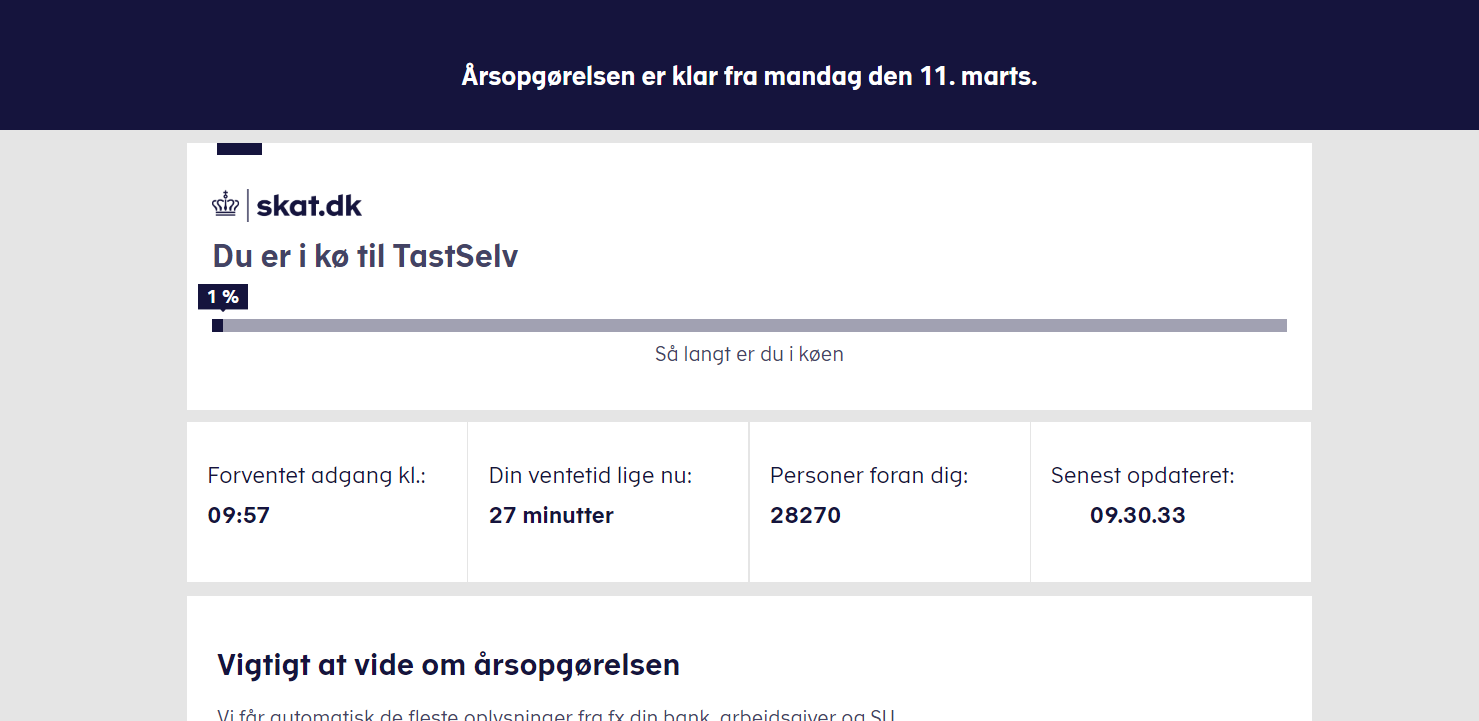Click the filled start of the queue progress bar
The height and width of the screenshot is (721, 1479).
click(217, 325)
